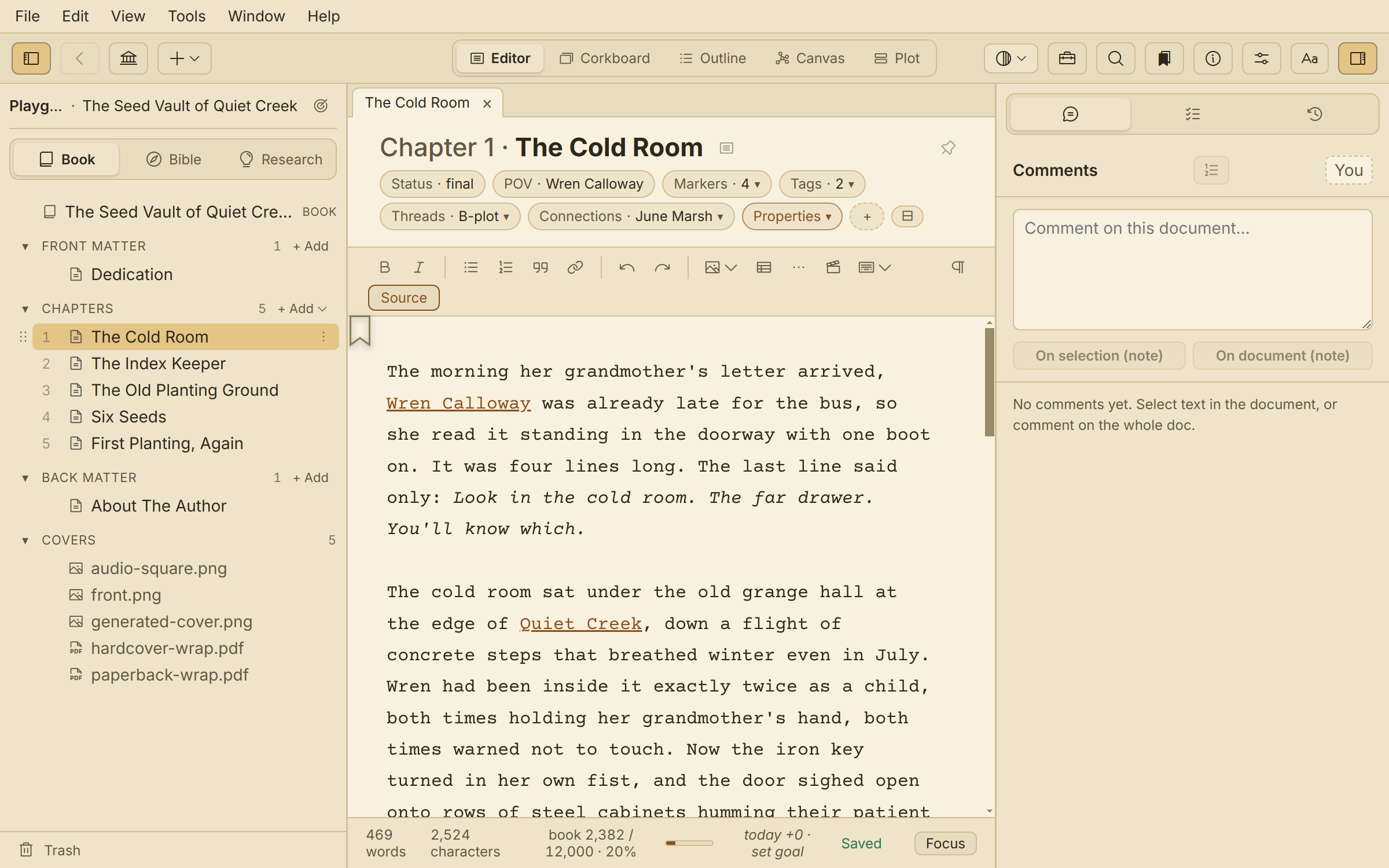Click the redo arrow
1389x868 pixels.
[x=662, y=267]
